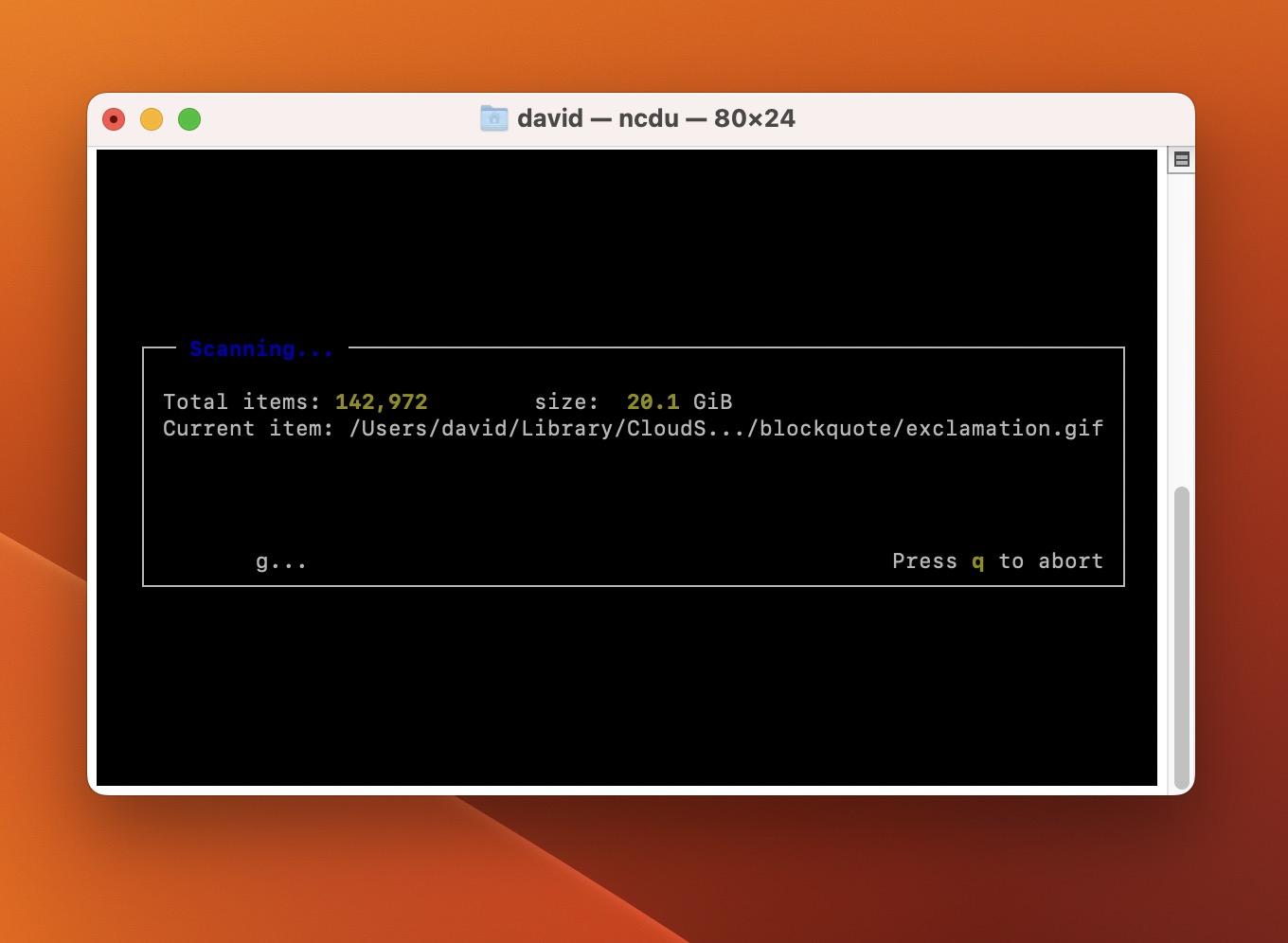This screenshot has height=943, width=1288.
Task: Click the exclamation.gif file path text
Action: 1005,428
